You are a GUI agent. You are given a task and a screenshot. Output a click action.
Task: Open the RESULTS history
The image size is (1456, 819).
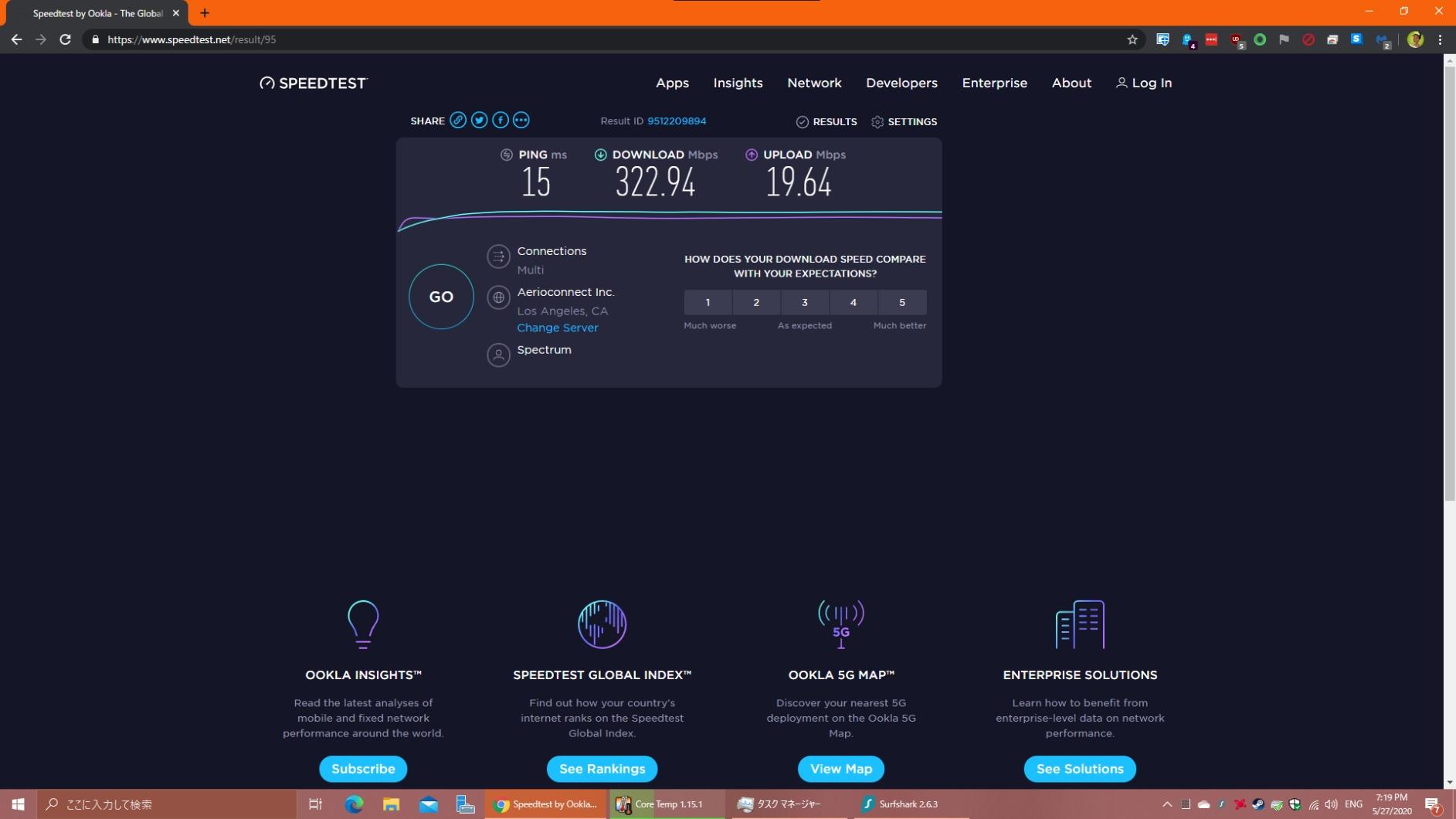pos(826,122)
